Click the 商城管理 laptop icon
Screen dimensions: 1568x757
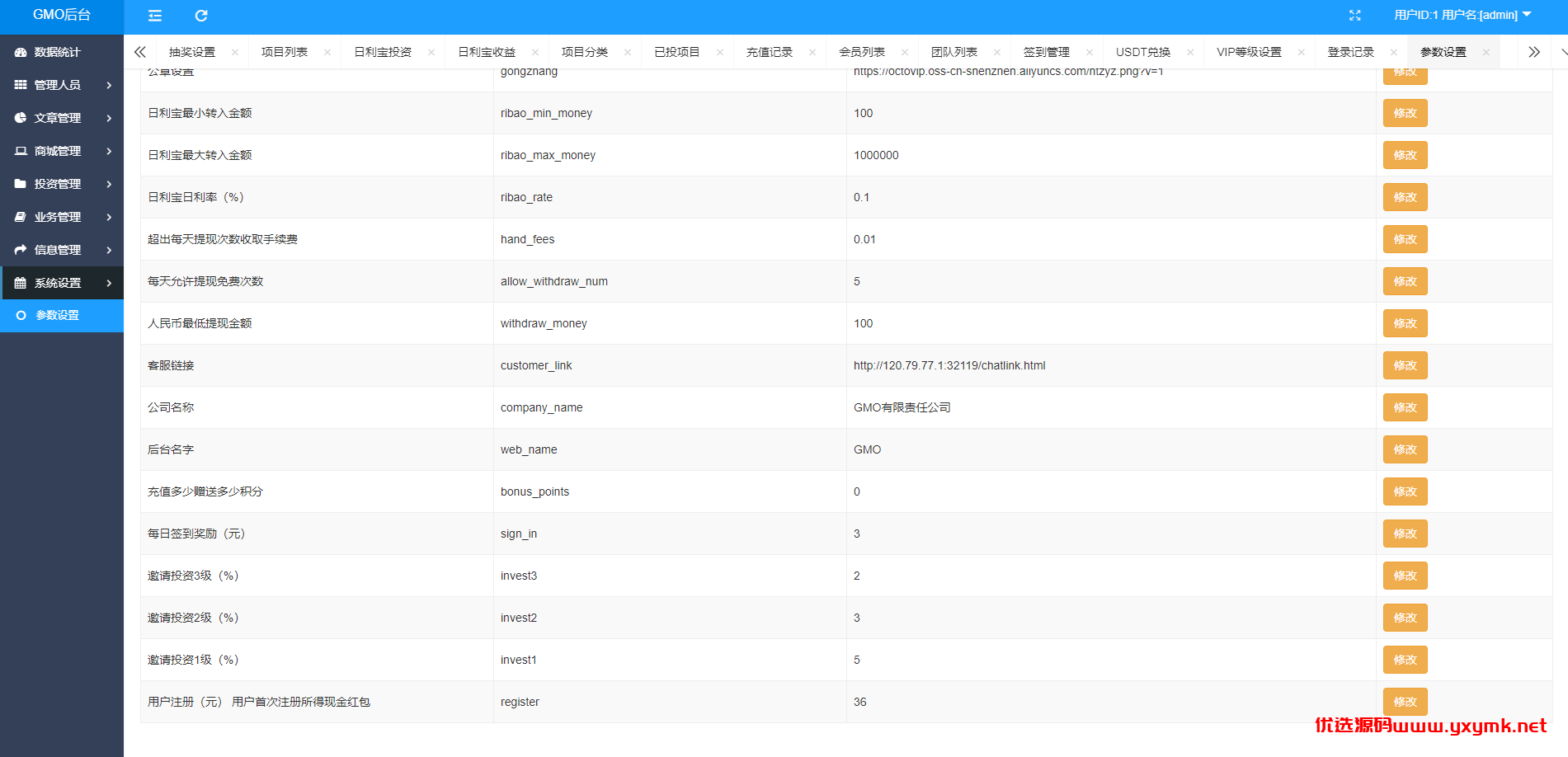click(x=21, y=151)
